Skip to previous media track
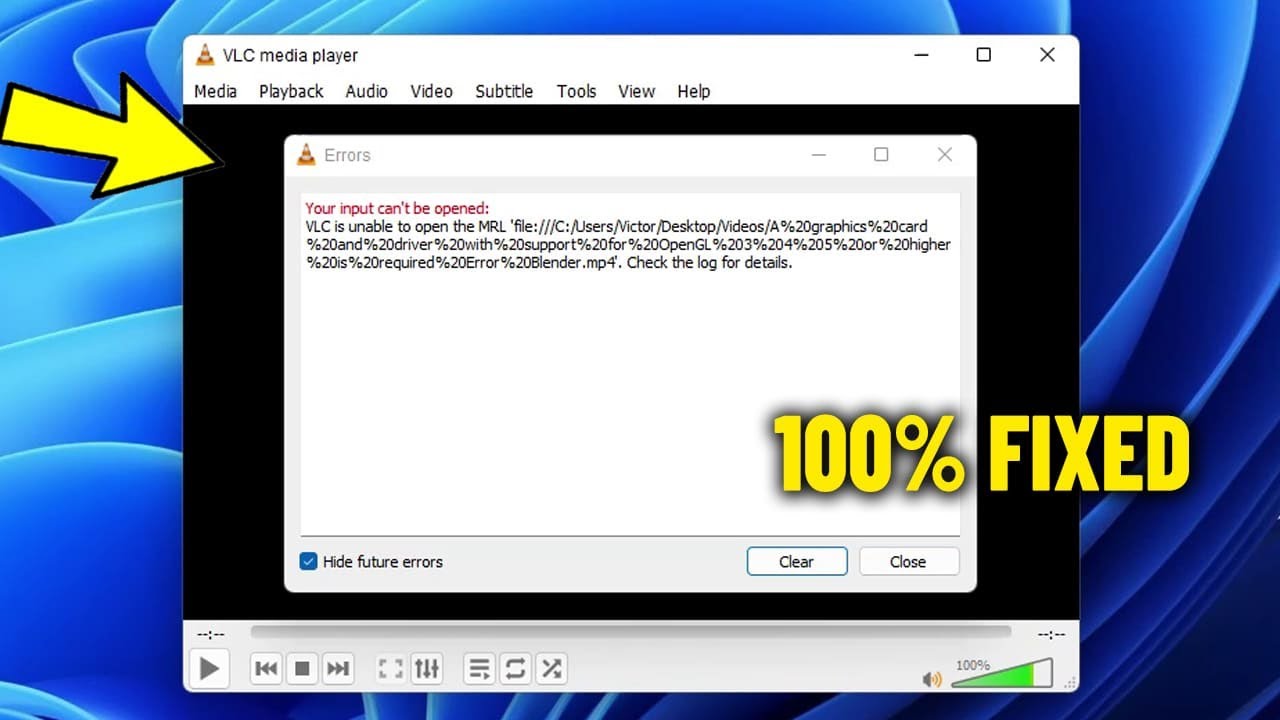 tap(266, 668)
